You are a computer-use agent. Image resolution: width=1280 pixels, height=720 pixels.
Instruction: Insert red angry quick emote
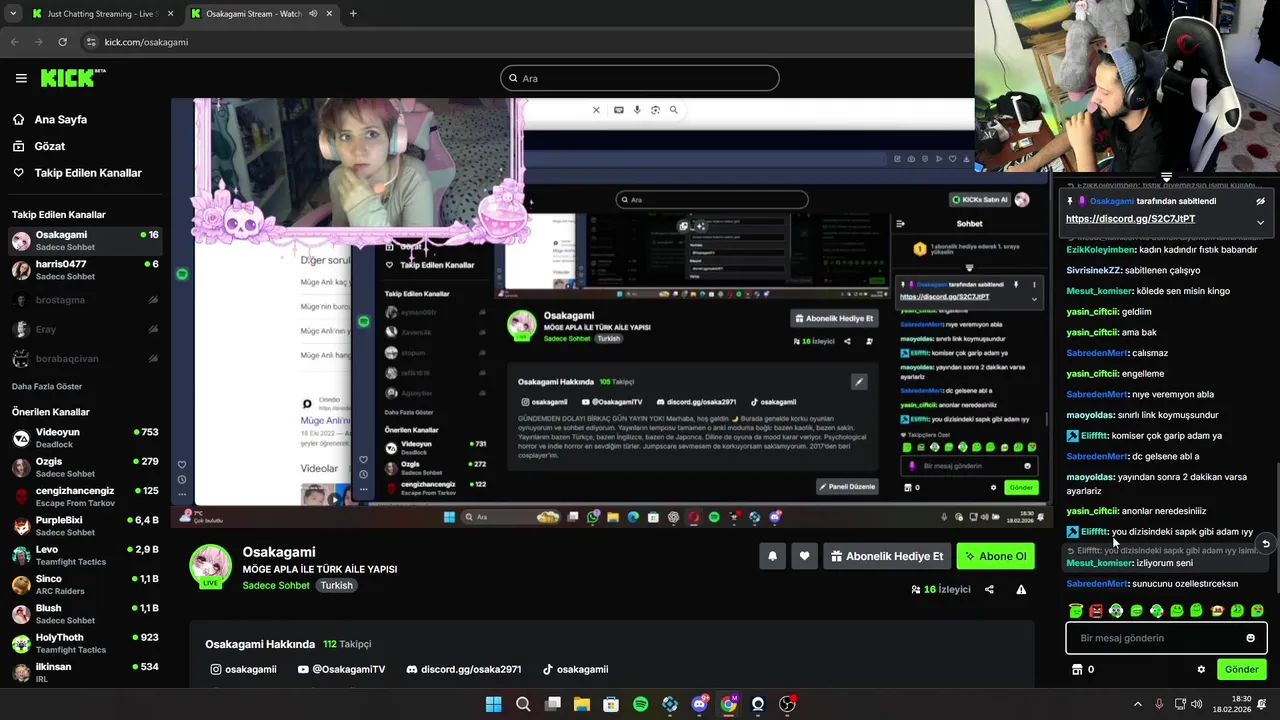click(x=1096, y=610)
